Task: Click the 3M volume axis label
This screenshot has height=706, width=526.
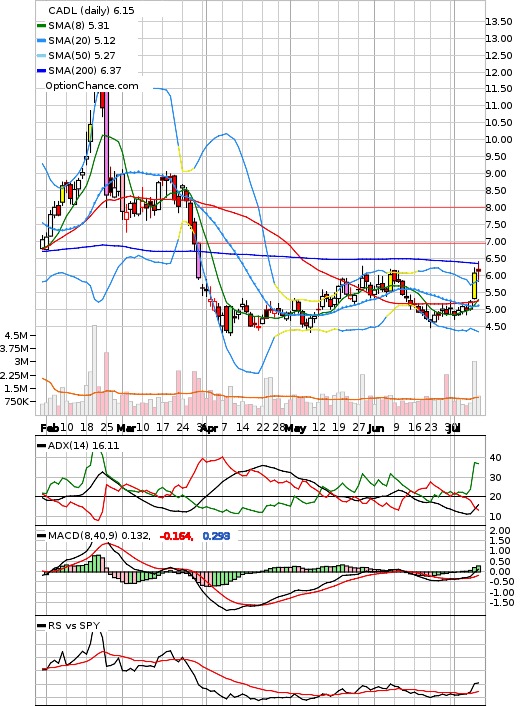Action: click(x=21, y=362)
